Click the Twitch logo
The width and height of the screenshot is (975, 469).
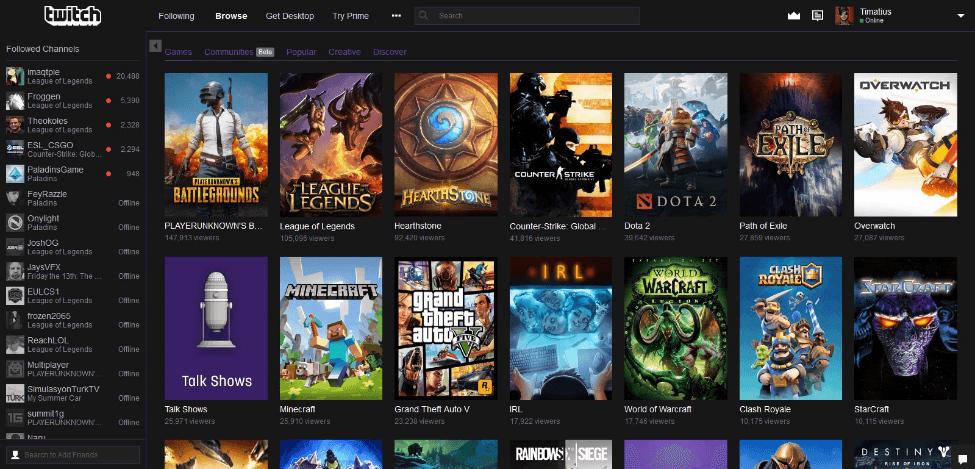click(x=72, y=16)
